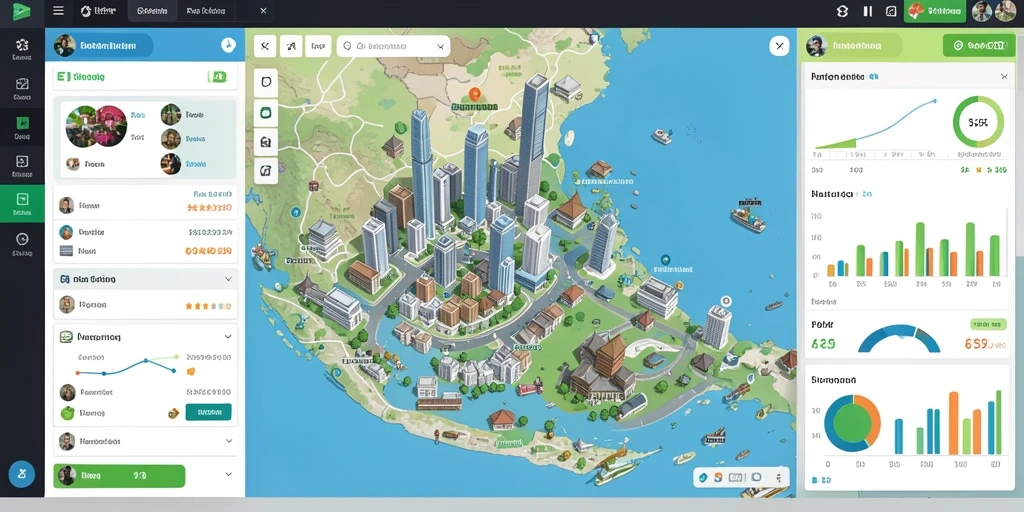Image resolution: width=1024 pixels, height=512 pixels.
Task: Click the blue map marker near the right coast
Action: [665, 259]
